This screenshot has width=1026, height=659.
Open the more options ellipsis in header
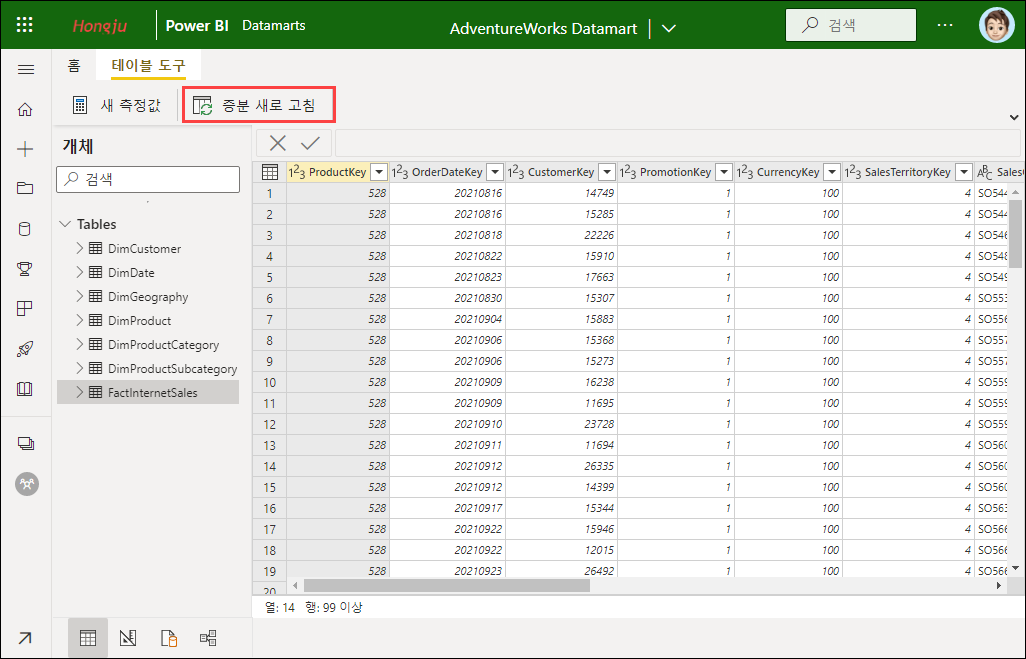click(x=945, y=25)
